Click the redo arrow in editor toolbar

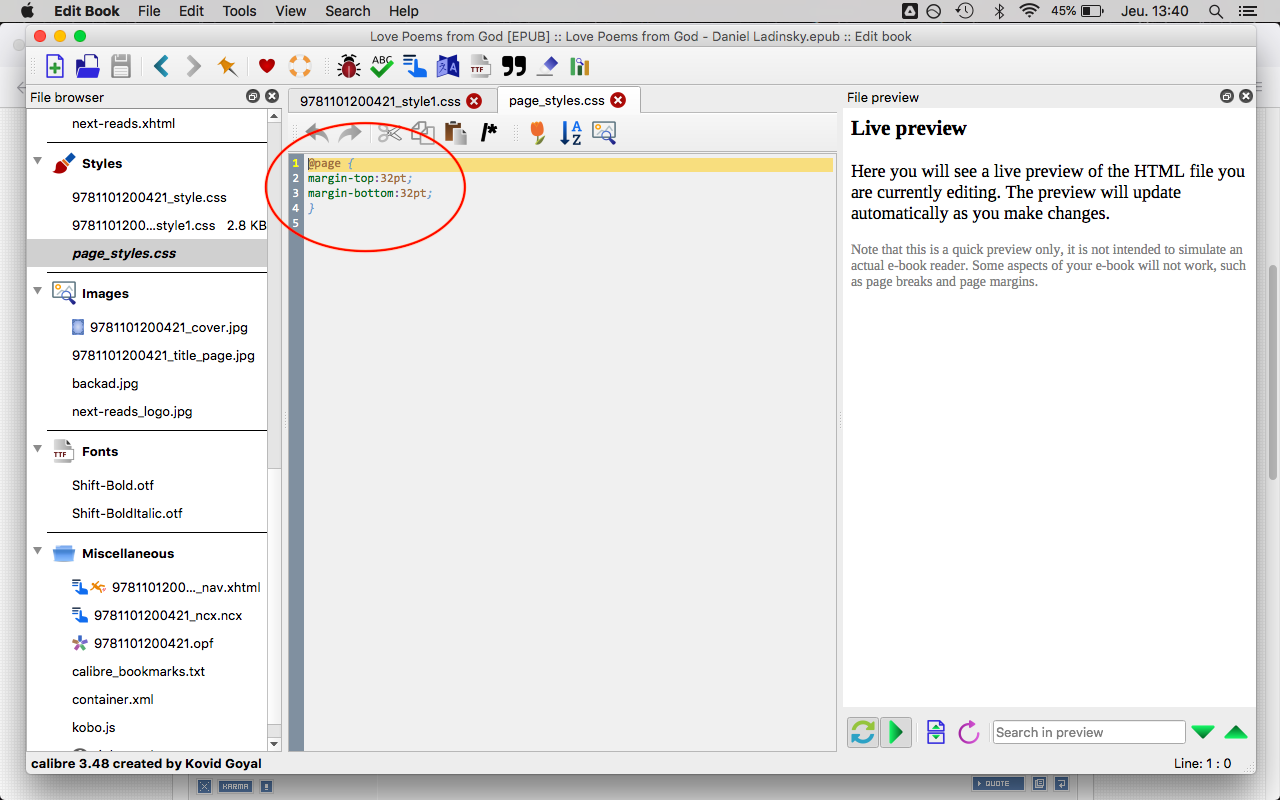[x=350, y=132]
